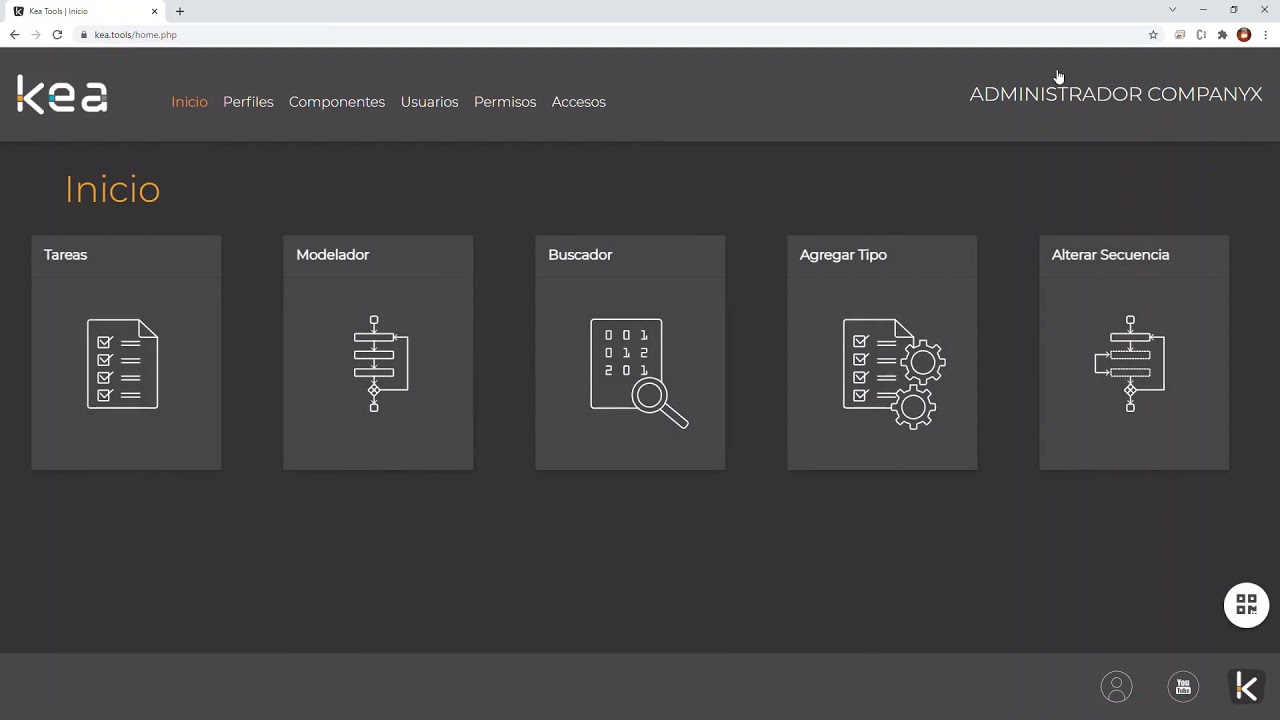
Task: Open a new browser tab
Action: 180,11
